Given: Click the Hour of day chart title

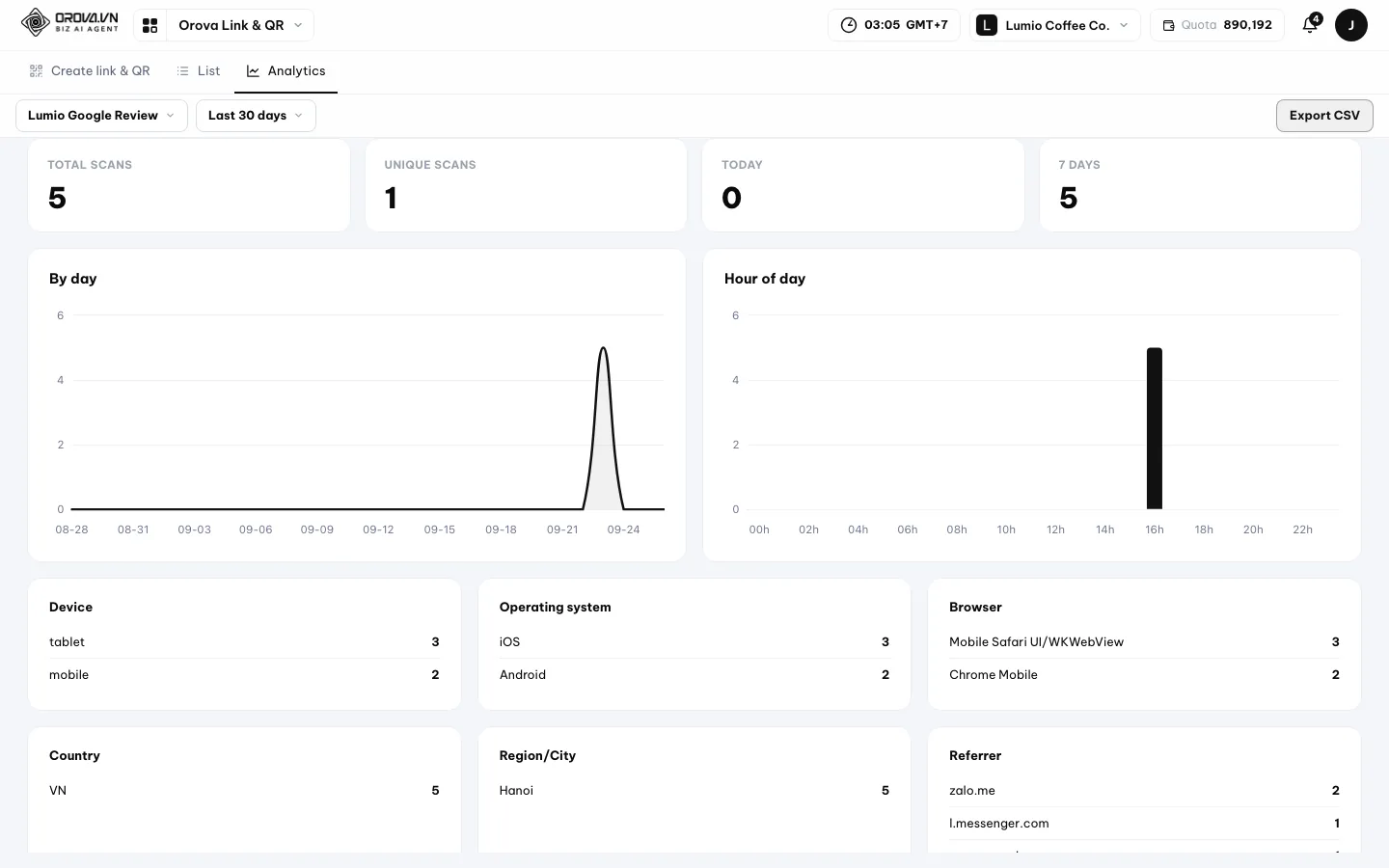Looking at the screenshot, I should point(765,279).
